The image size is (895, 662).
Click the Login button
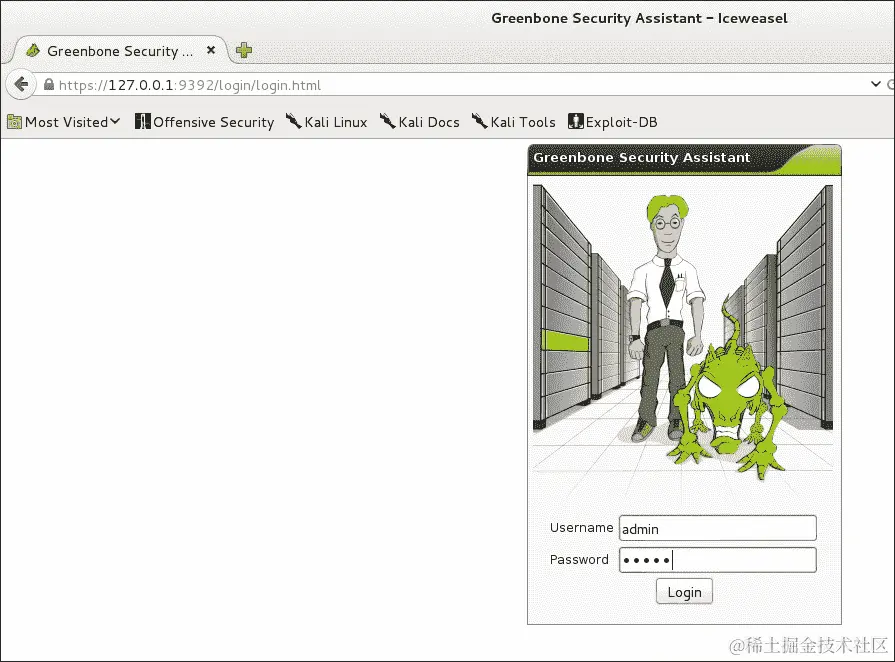684,592
